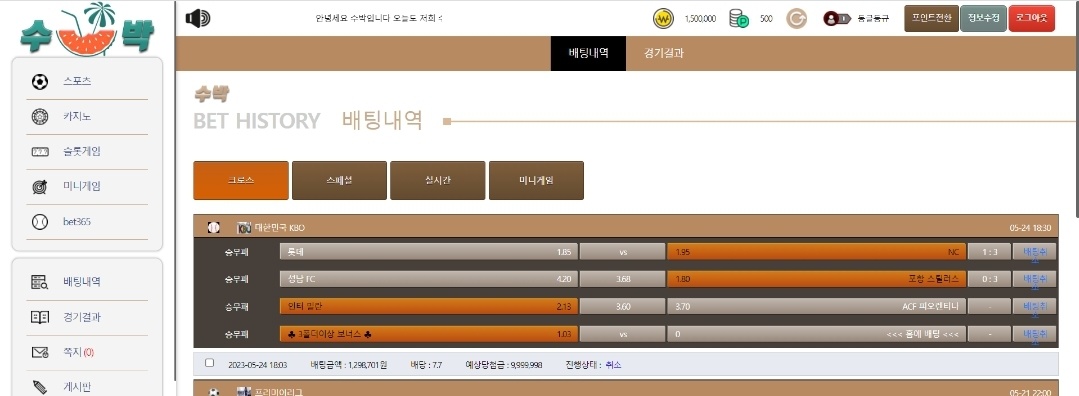
Task: Click the green point coin stack icon
Action: point(739,19)
